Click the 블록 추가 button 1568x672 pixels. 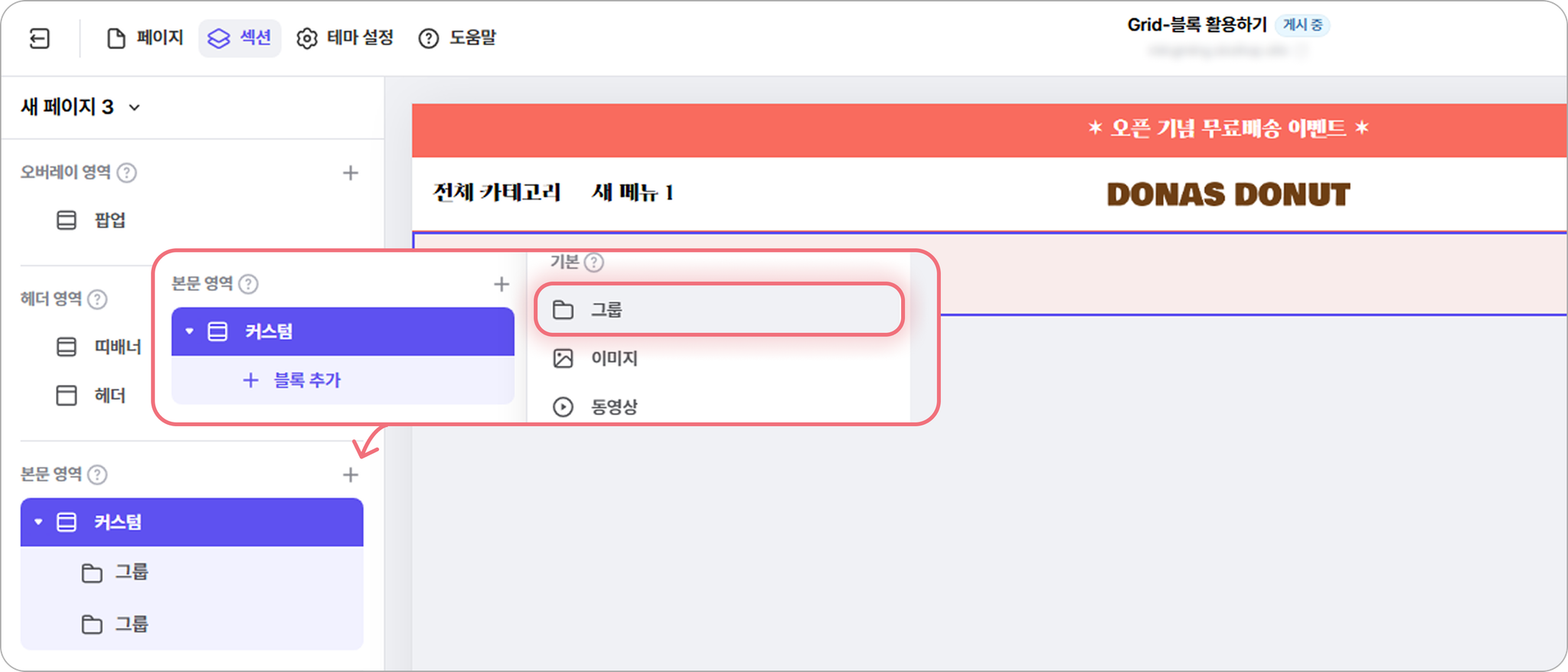292,380
